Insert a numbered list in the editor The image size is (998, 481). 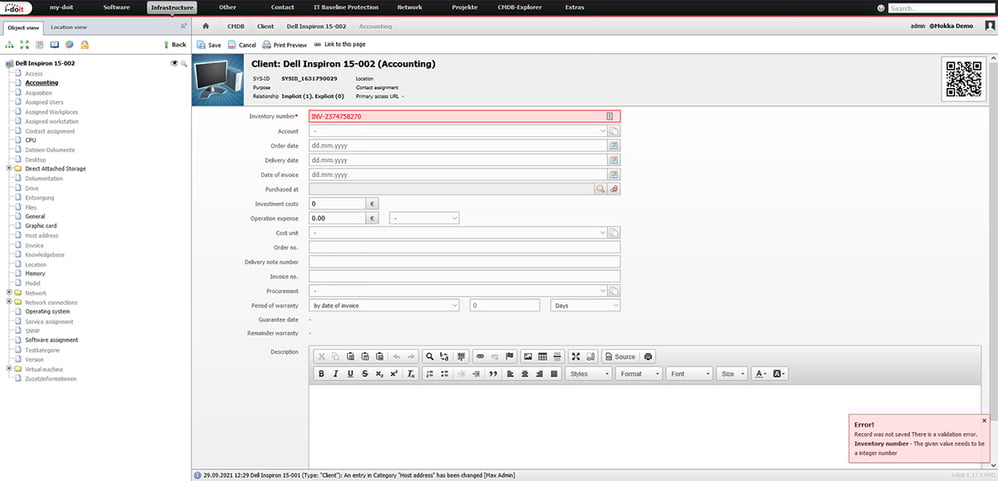430,373
